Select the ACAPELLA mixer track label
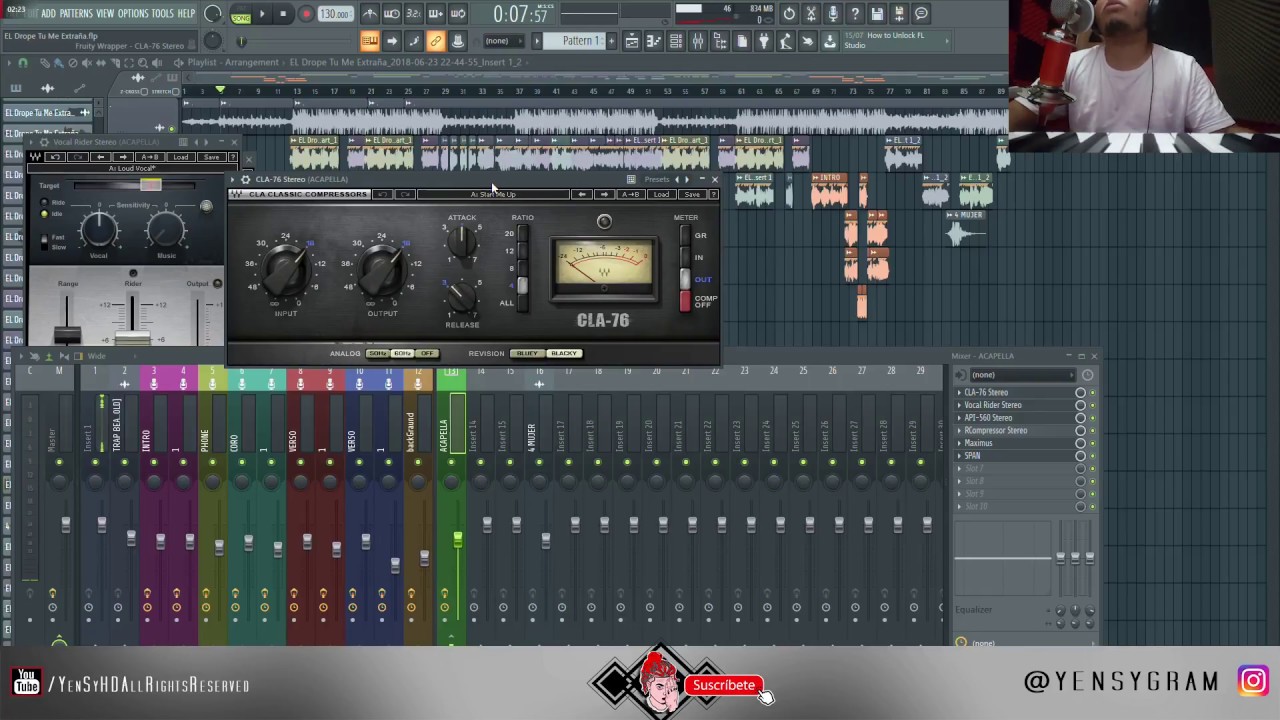This screenshot has width=1280, height=720. [444, 434]
